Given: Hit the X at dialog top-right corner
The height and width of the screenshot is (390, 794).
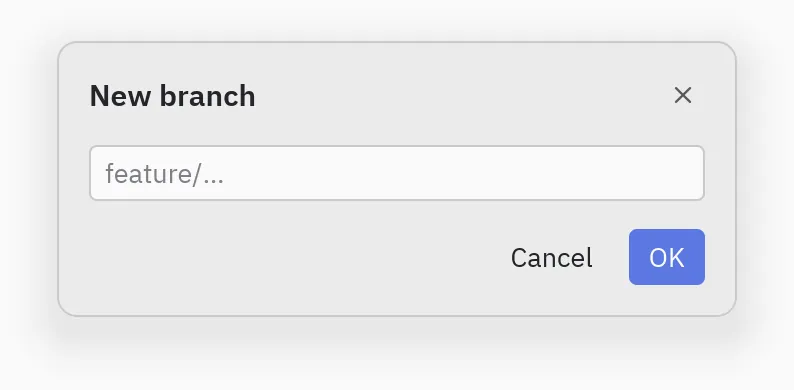Looking at the screenshot, I should click(x=683, y=95).
